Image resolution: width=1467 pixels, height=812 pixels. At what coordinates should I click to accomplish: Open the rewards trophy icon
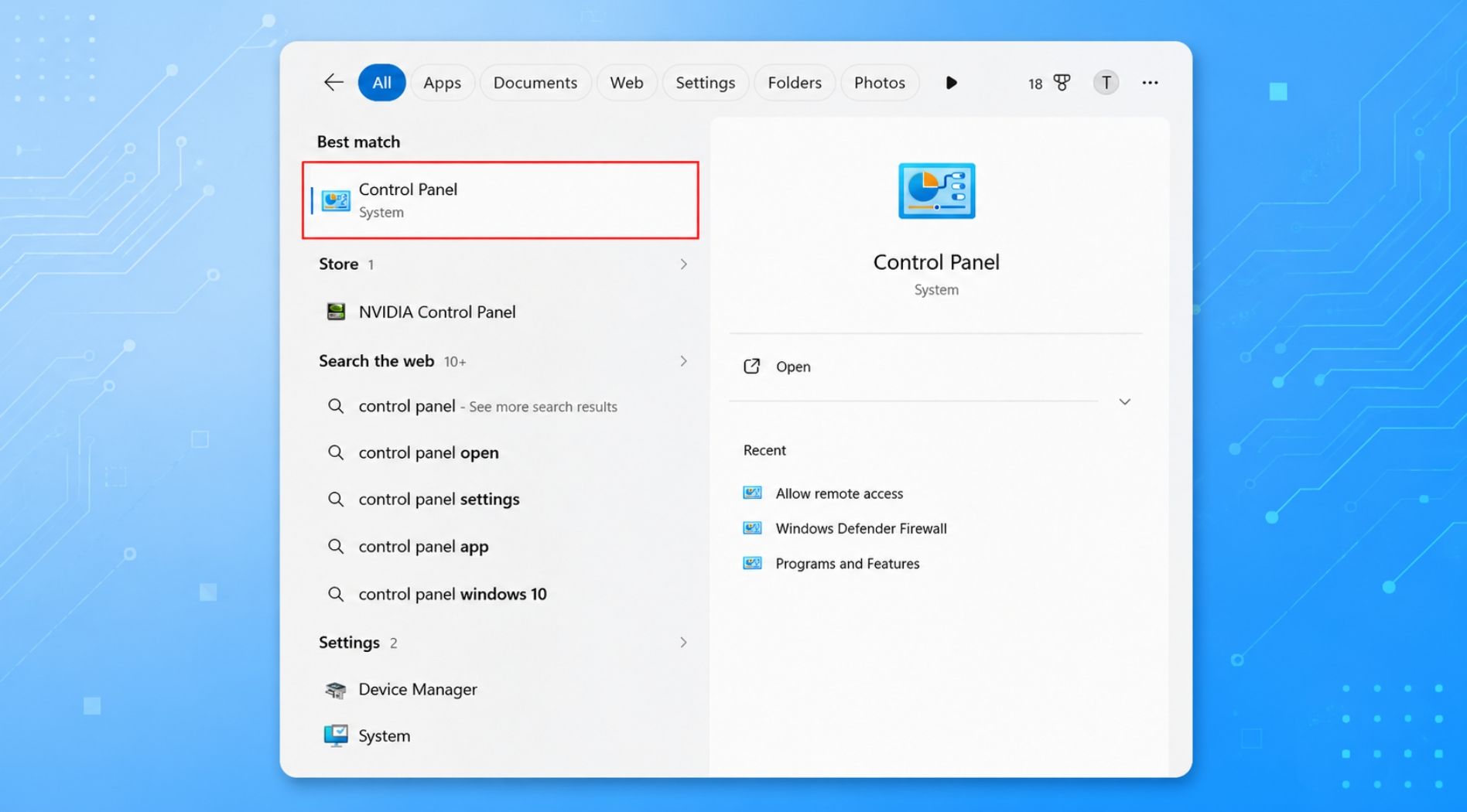point(1062,83)
